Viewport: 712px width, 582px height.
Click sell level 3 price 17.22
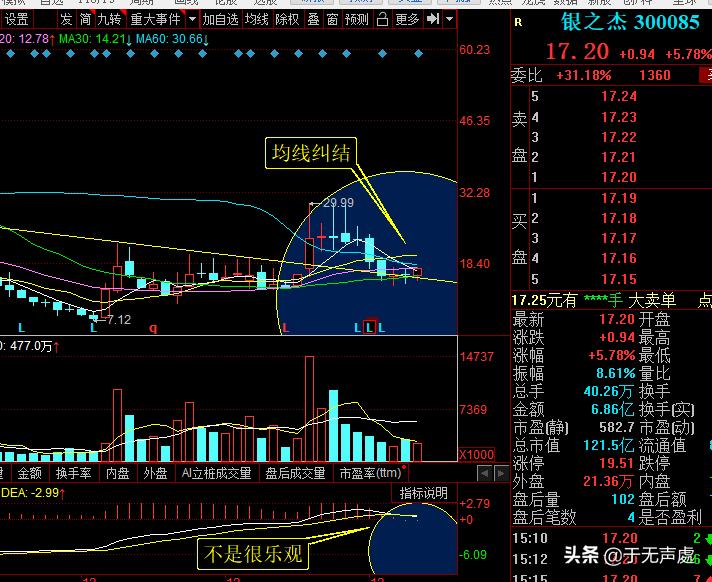[619, 137]
